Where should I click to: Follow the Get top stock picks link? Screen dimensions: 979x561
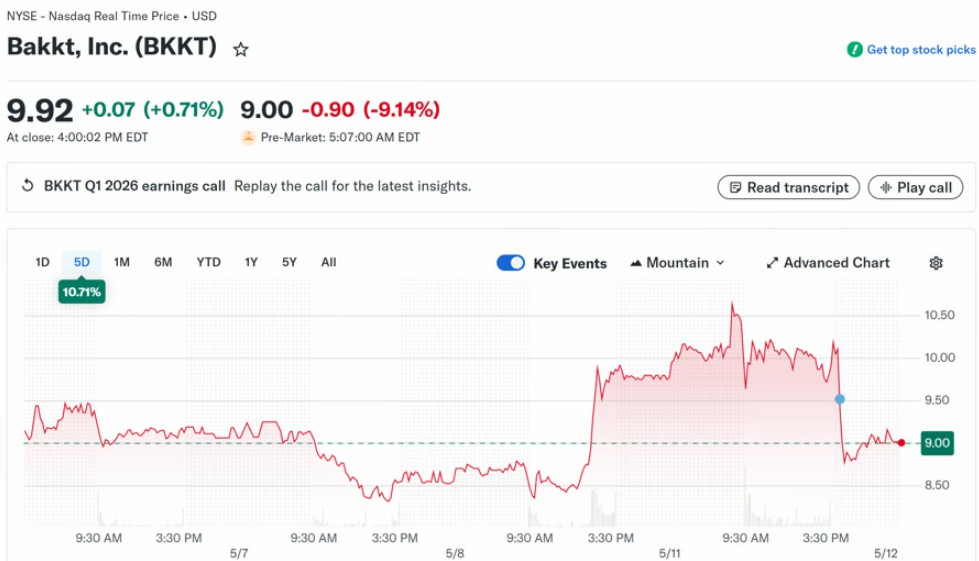click(921, 50)
